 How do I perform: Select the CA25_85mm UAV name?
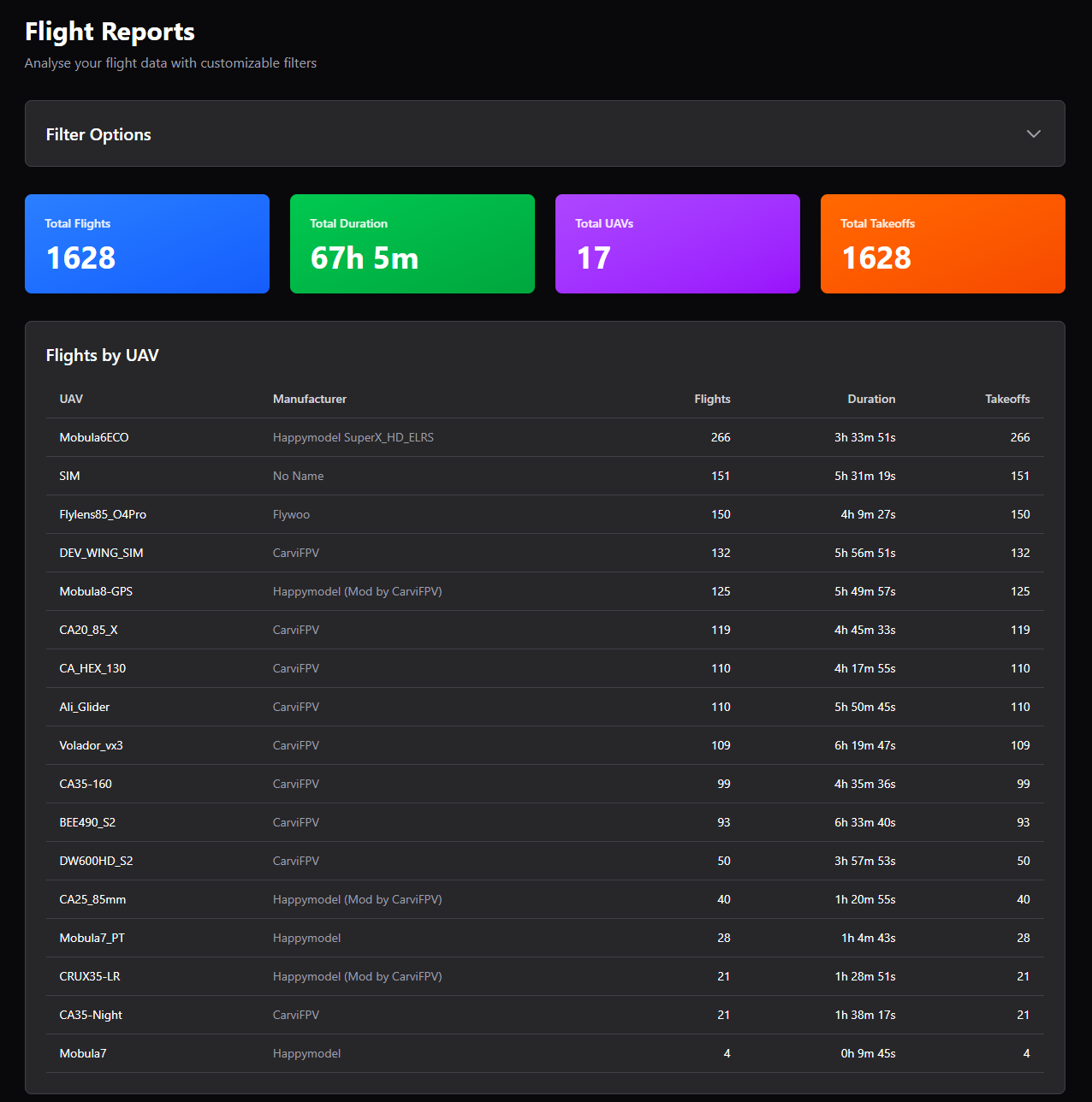(92, 899)
